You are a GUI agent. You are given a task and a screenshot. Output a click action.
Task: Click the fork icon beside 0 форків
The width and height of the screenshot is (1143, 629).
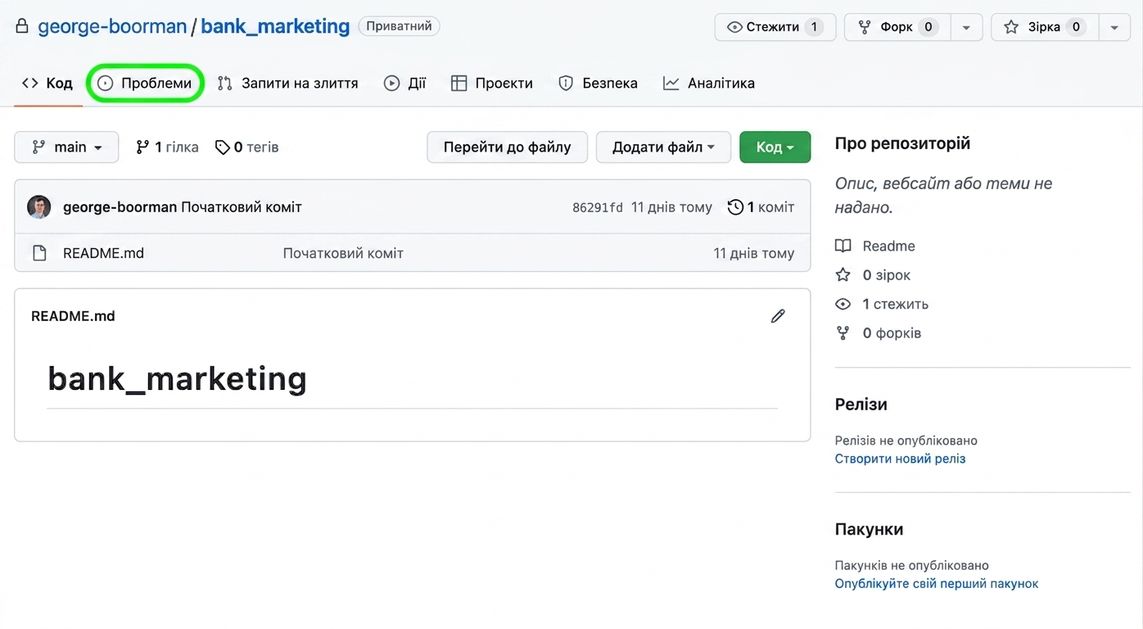click(x=843, y=333)
